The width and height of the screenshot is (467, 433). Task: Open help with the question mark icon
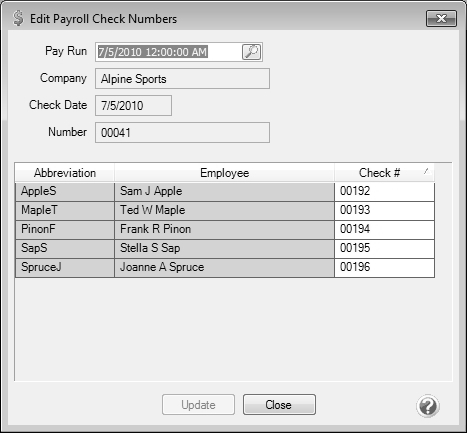coord(428,406)
